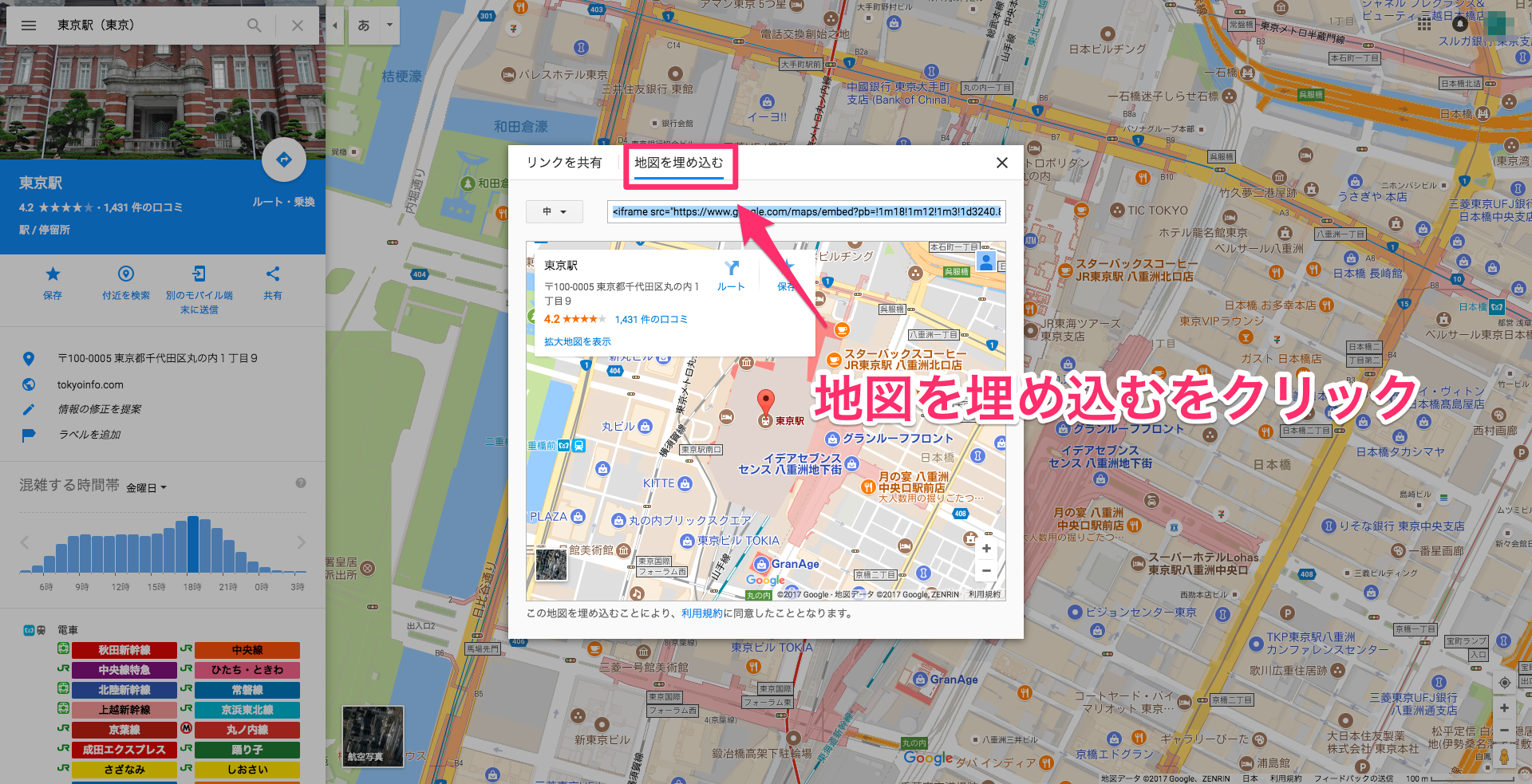
Task: Select ひたち・ときわ train line
Action: pyautogui.click(x=247, y=670)
